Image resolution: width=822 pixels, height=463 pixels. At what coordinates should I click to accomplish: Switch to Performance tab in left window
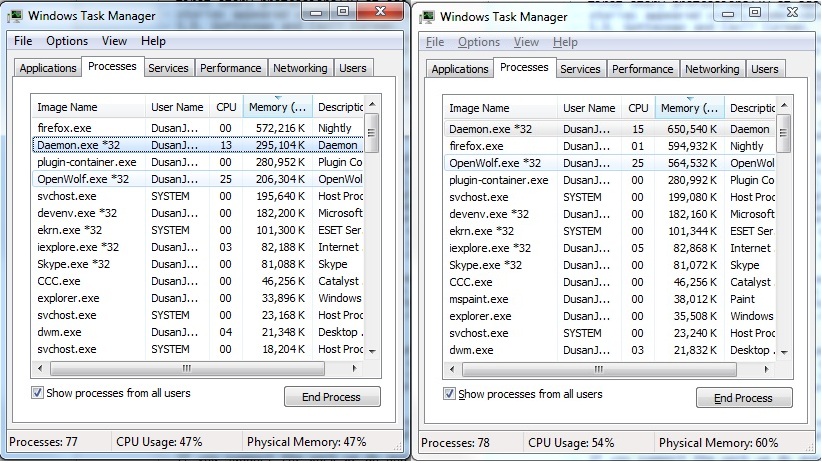click(x=231, y=68)
